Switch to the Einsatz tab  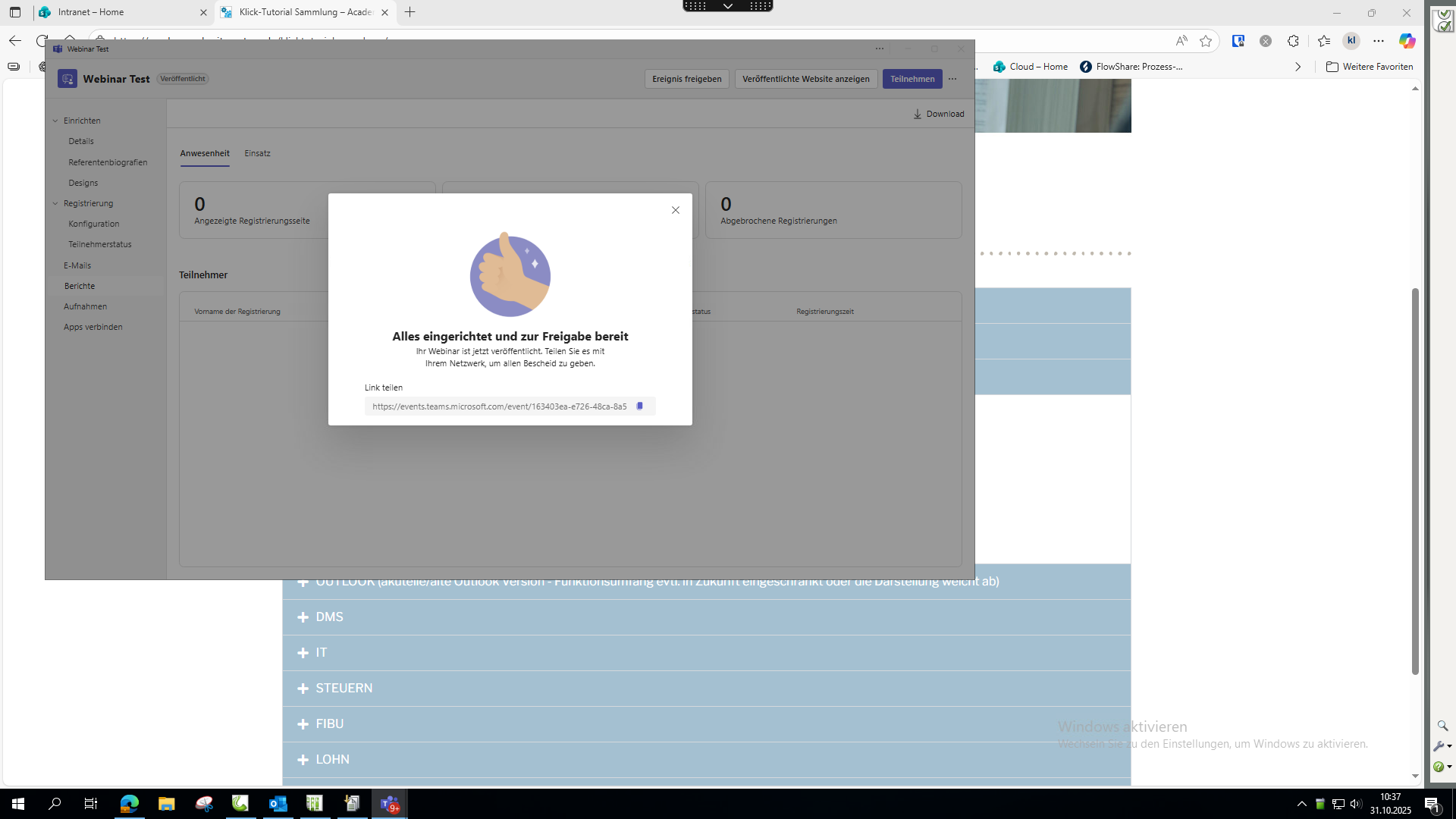pos(257,153)
